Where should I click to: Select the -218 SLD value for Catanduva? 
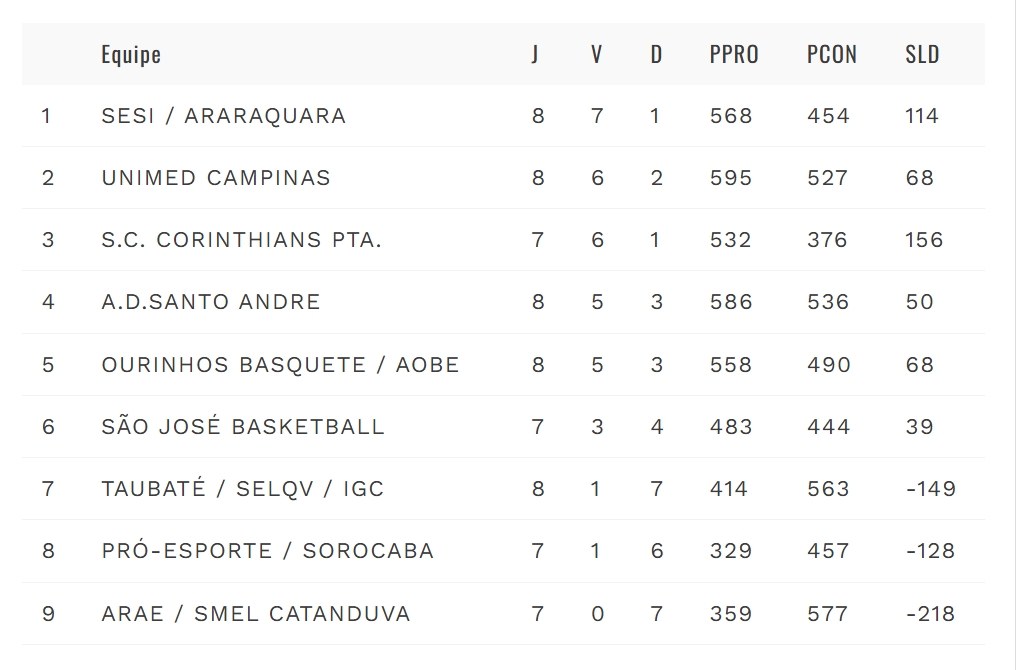point(930,613)
